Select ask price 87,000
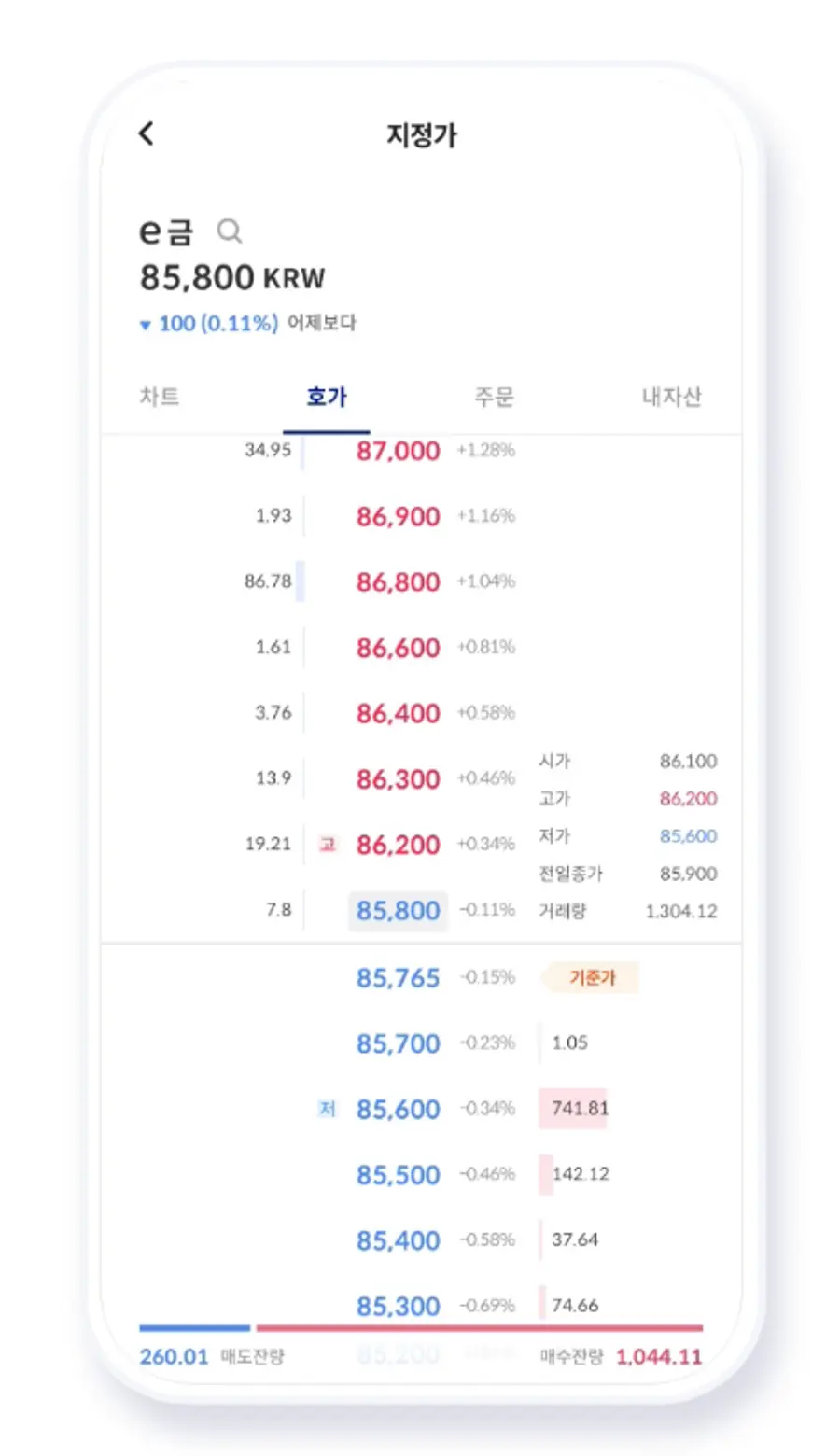840x1456 pixels. coord(398,451)
